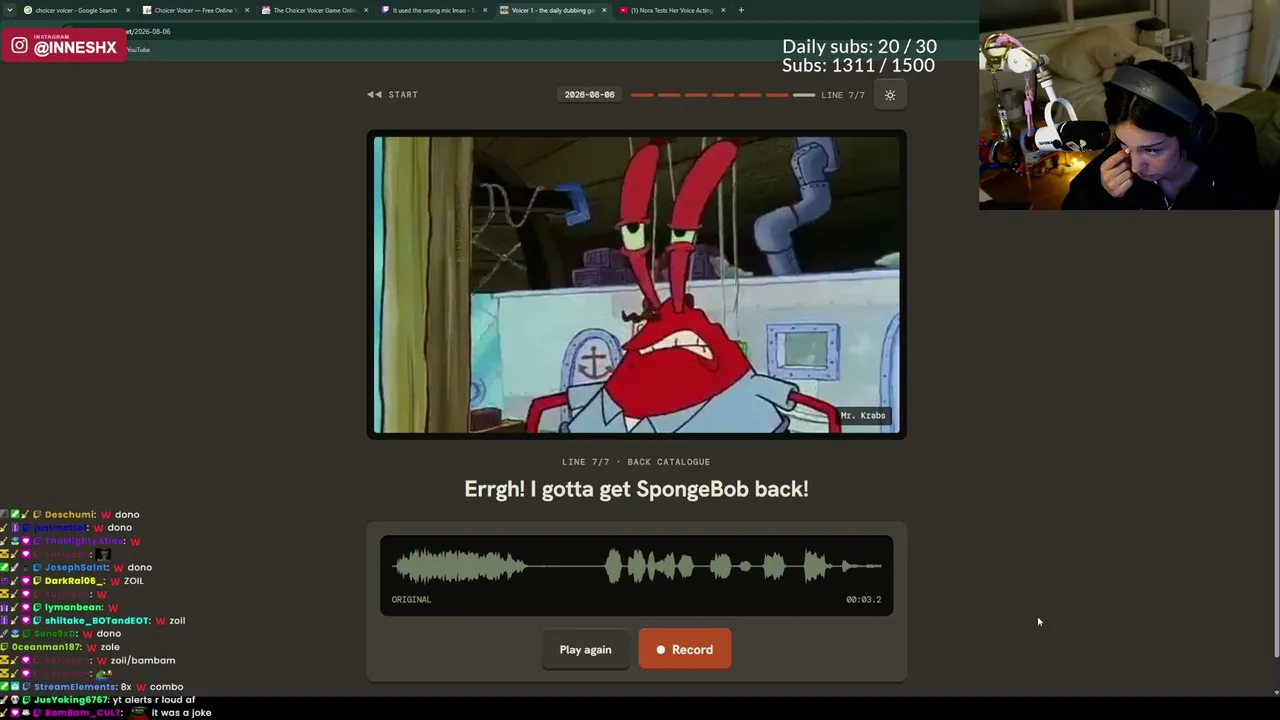The height and width of the screenshot is (720, 1280).
Task: Click the page vertical scrollbar
Action: 1276,435
